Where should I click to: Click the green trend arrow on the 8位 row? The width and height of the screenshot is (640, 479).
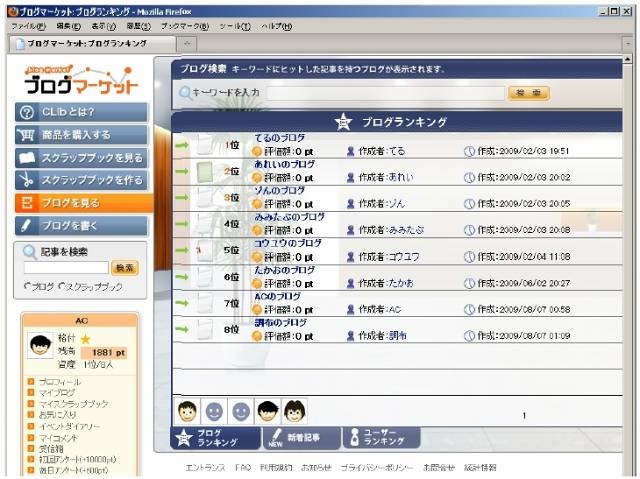(x=182, y=329)
